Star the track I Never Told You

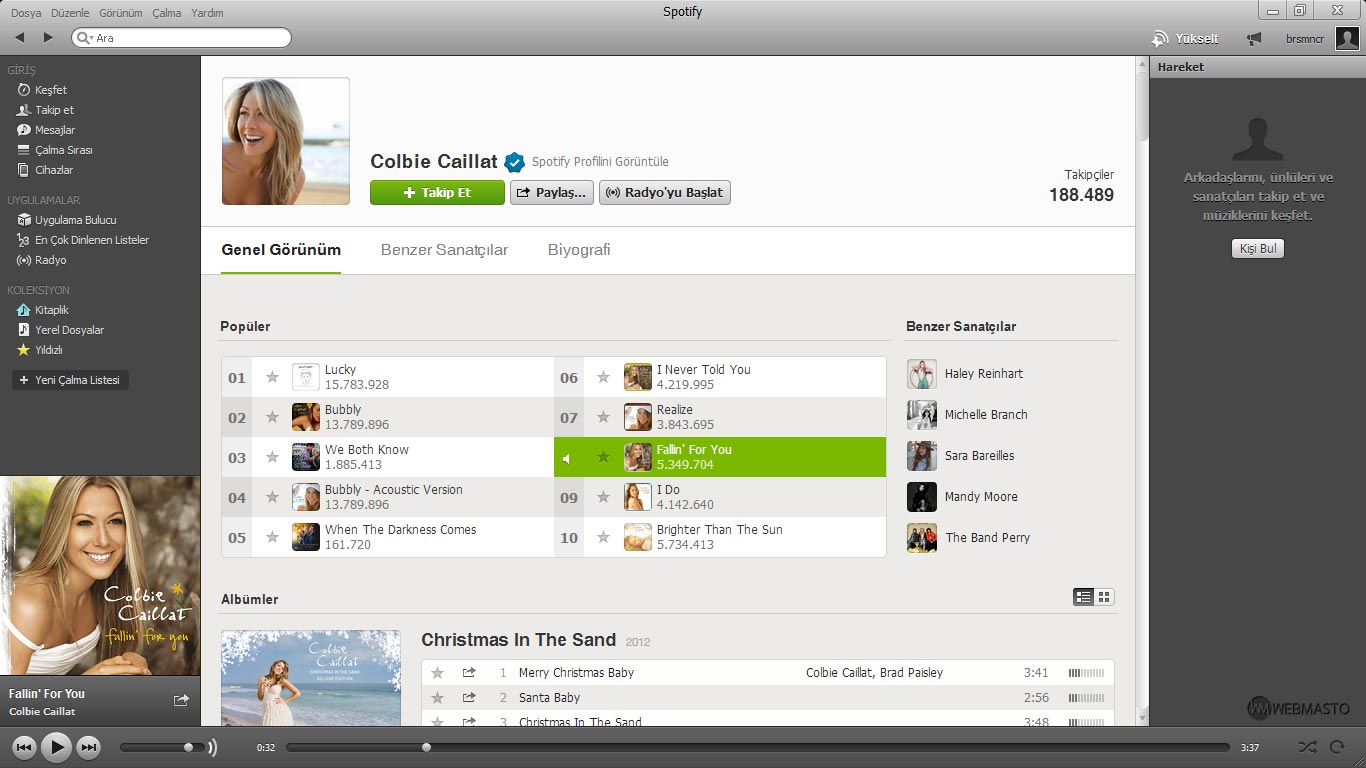603,377
